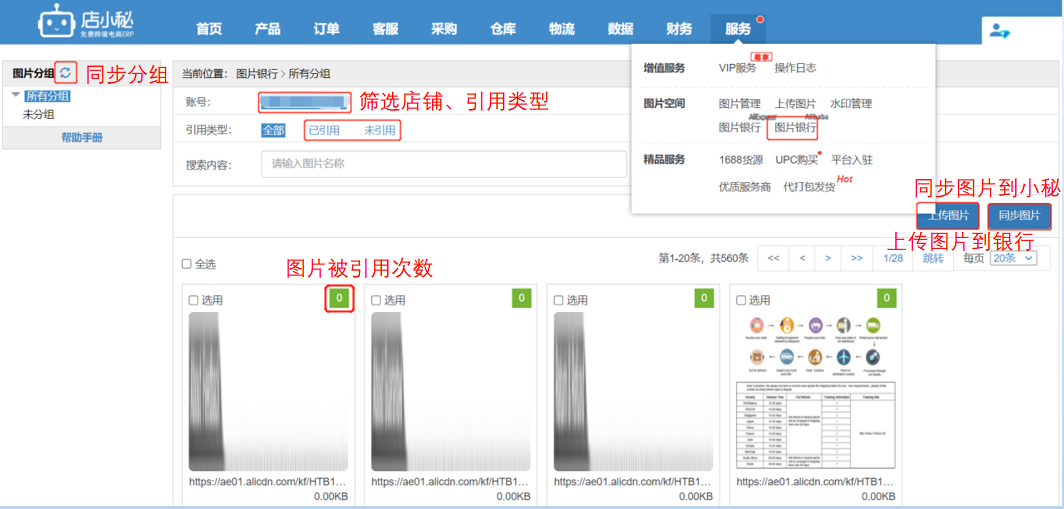Click first image's green reference count badge

pos(340,298)
